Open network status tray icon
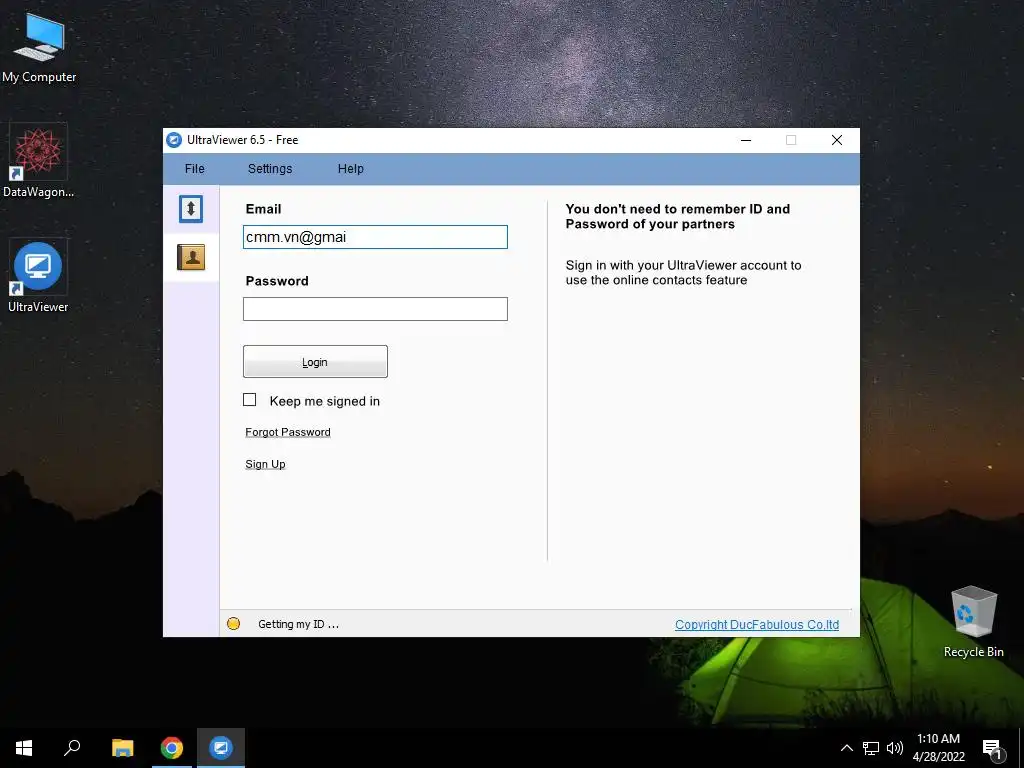The image size is (1024, 768). [871, 748]
